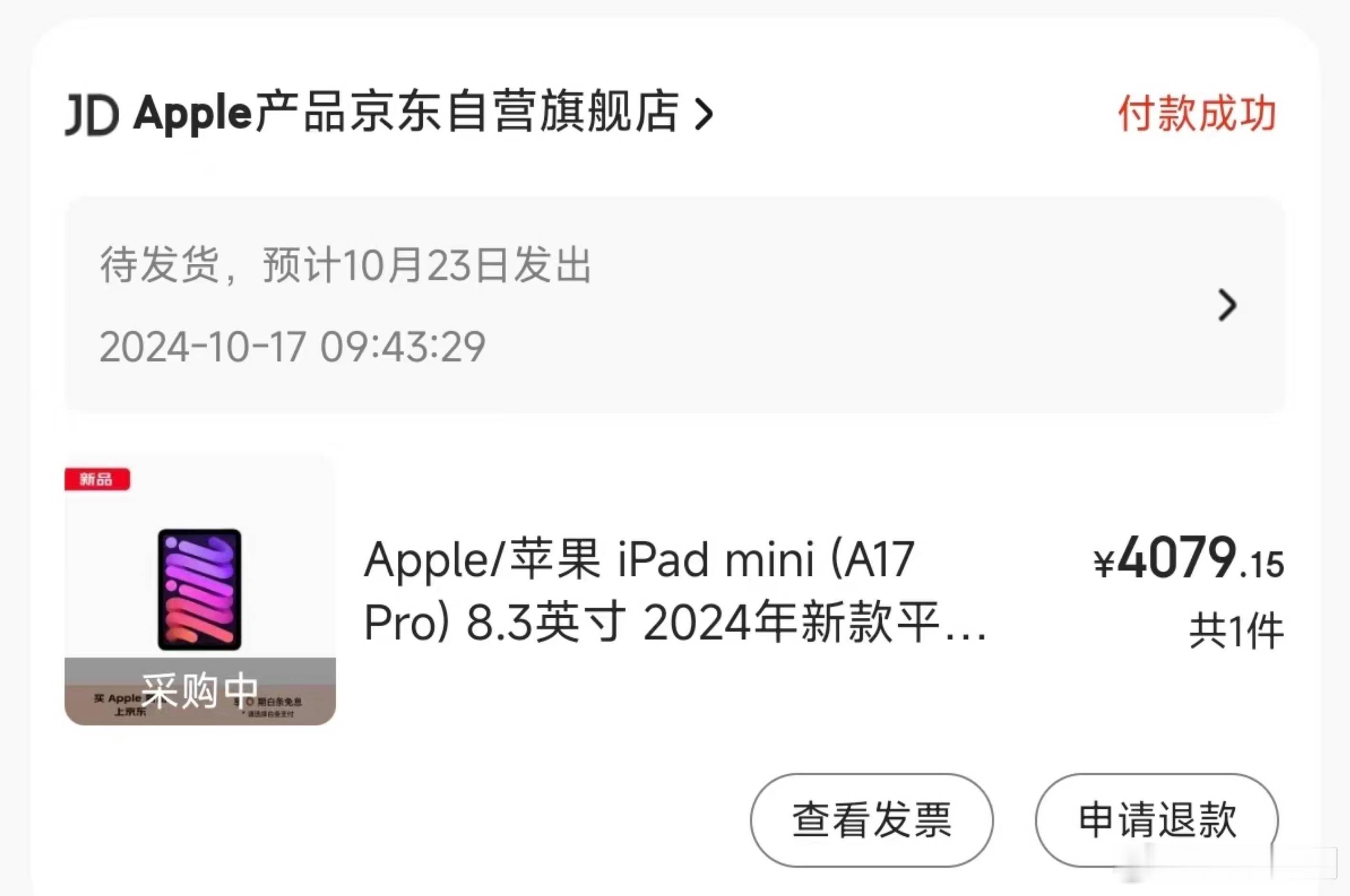Tap the 采购中 overlay on the product image
The width and height of the screenshot is (1350, 896).
(x=200, y=690)
